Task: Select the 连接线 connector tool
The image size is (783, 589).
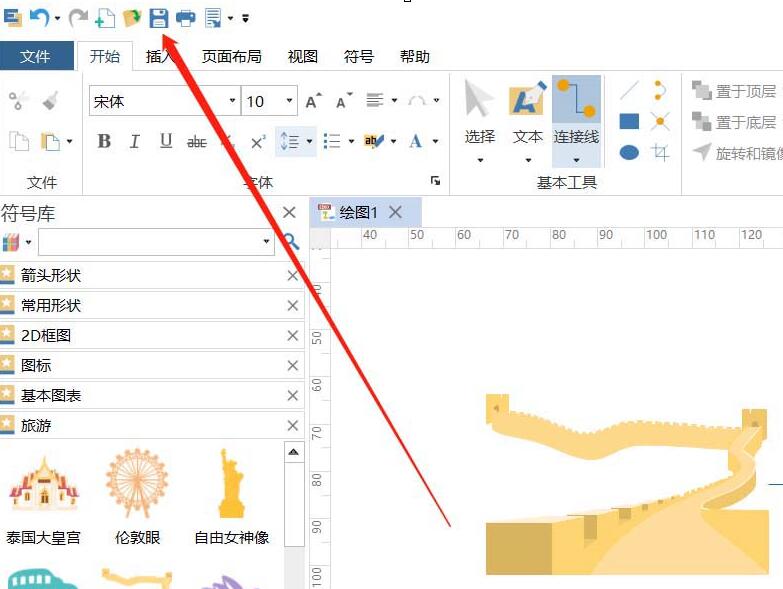Action: coord(576,121)
